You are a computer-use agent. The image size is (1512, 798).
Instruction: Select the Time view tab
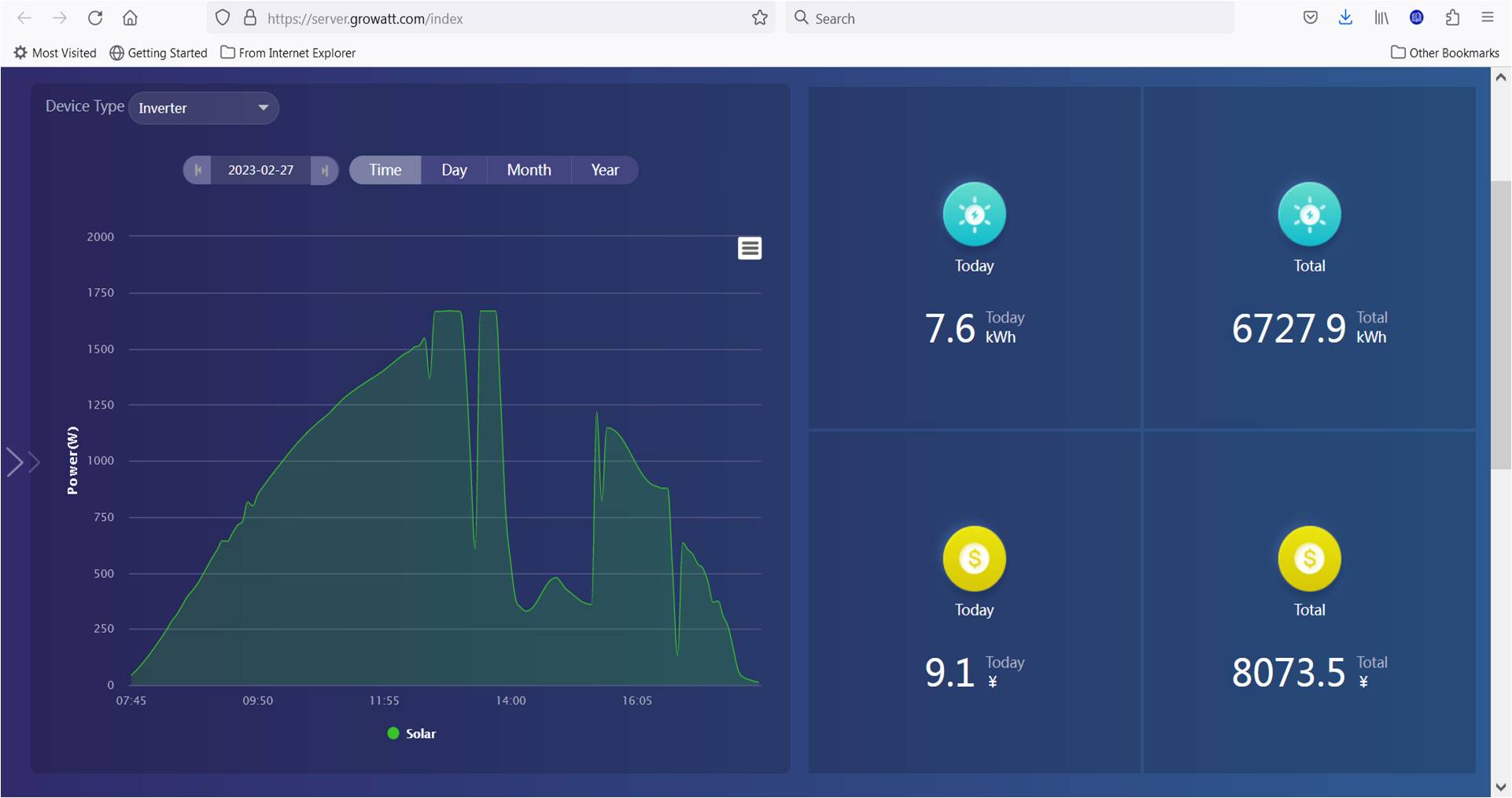tap(385, 170)
